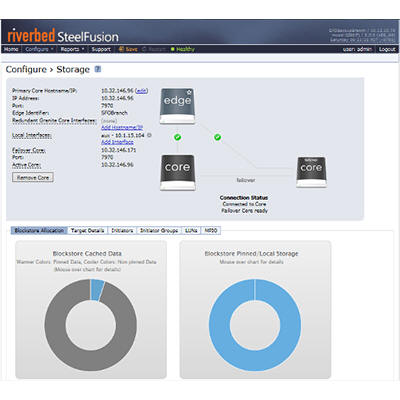
Task: Switch to the MPIO tab
Action: (x=211, y=230)
